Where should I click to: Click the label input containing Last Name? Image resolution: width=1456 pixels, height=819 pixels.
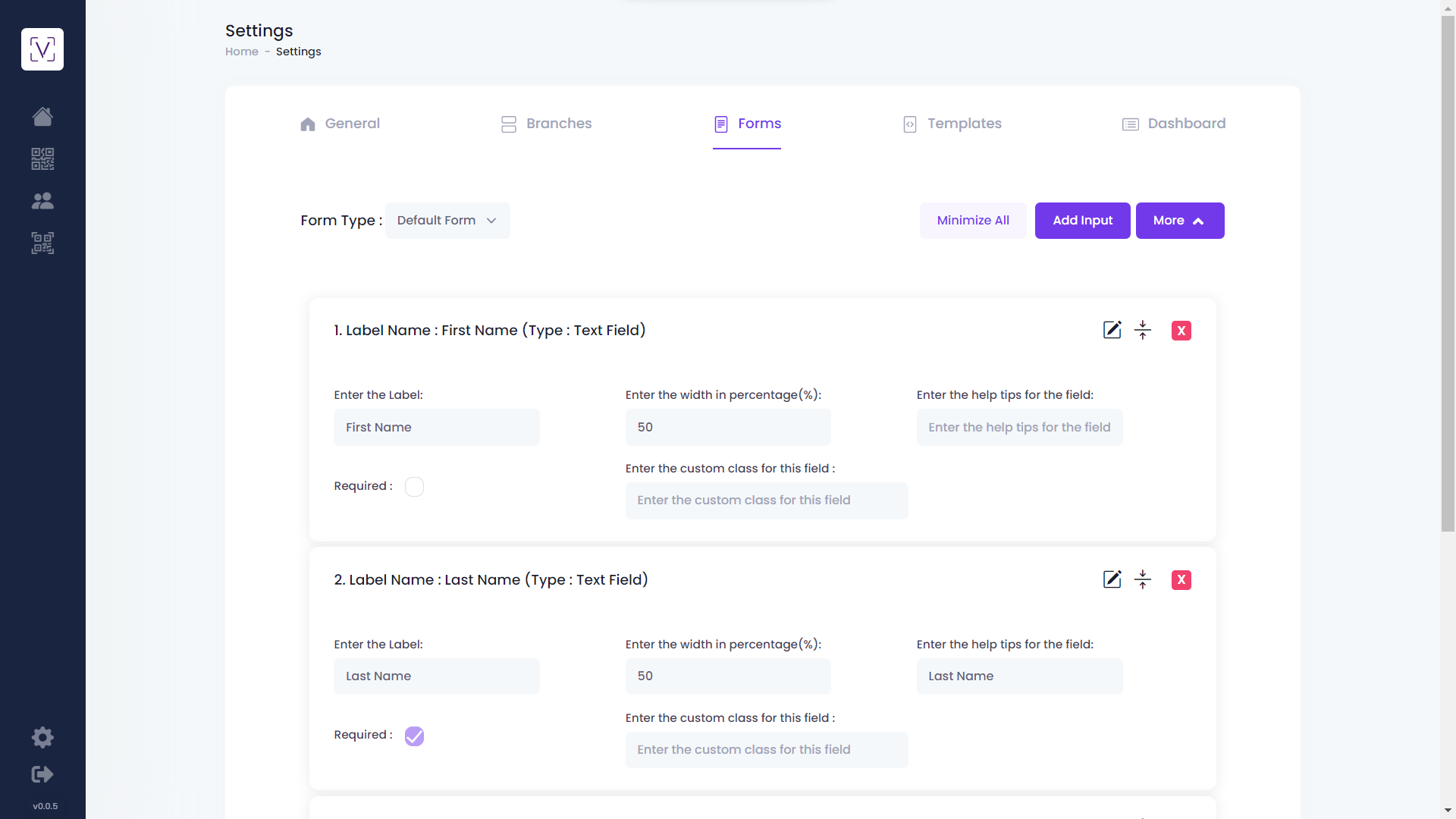437,676
